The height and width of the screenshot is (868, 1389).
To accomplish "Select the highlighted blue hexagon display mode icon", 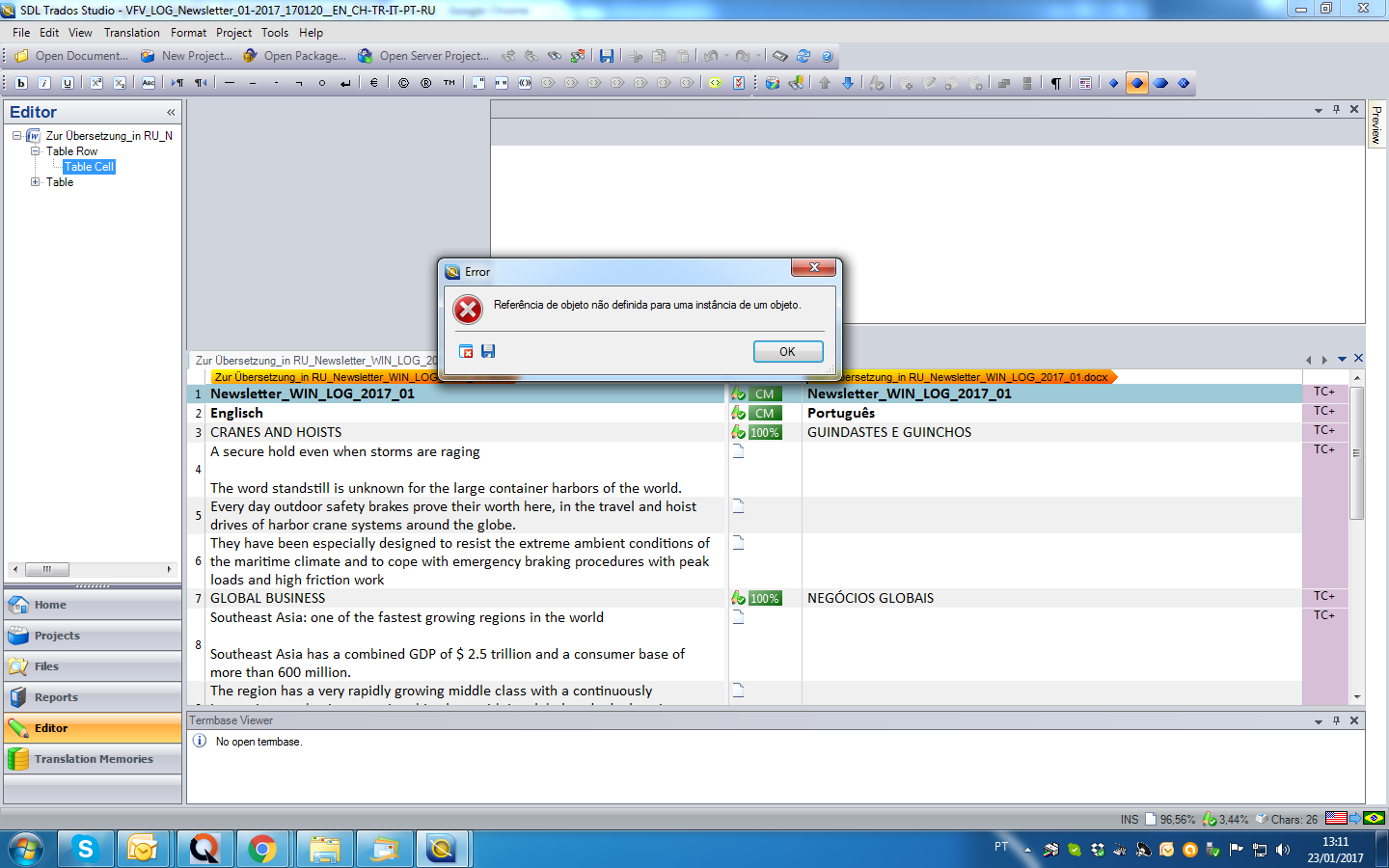I will coord(1137,83).
